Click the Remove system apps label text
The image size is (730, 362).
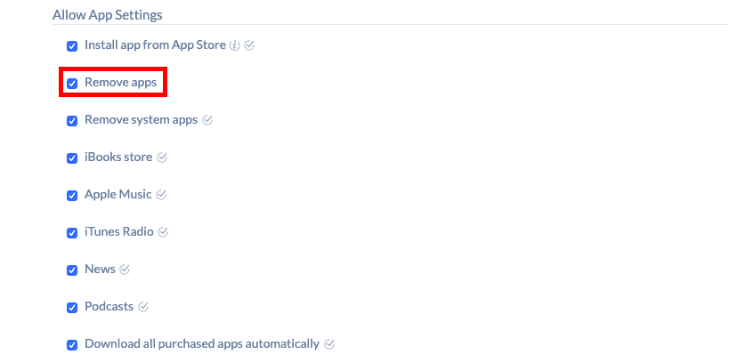point(141,120)
